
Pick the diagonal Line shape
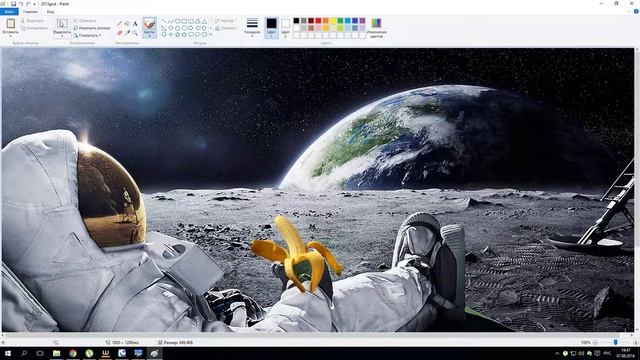[164, 21]
